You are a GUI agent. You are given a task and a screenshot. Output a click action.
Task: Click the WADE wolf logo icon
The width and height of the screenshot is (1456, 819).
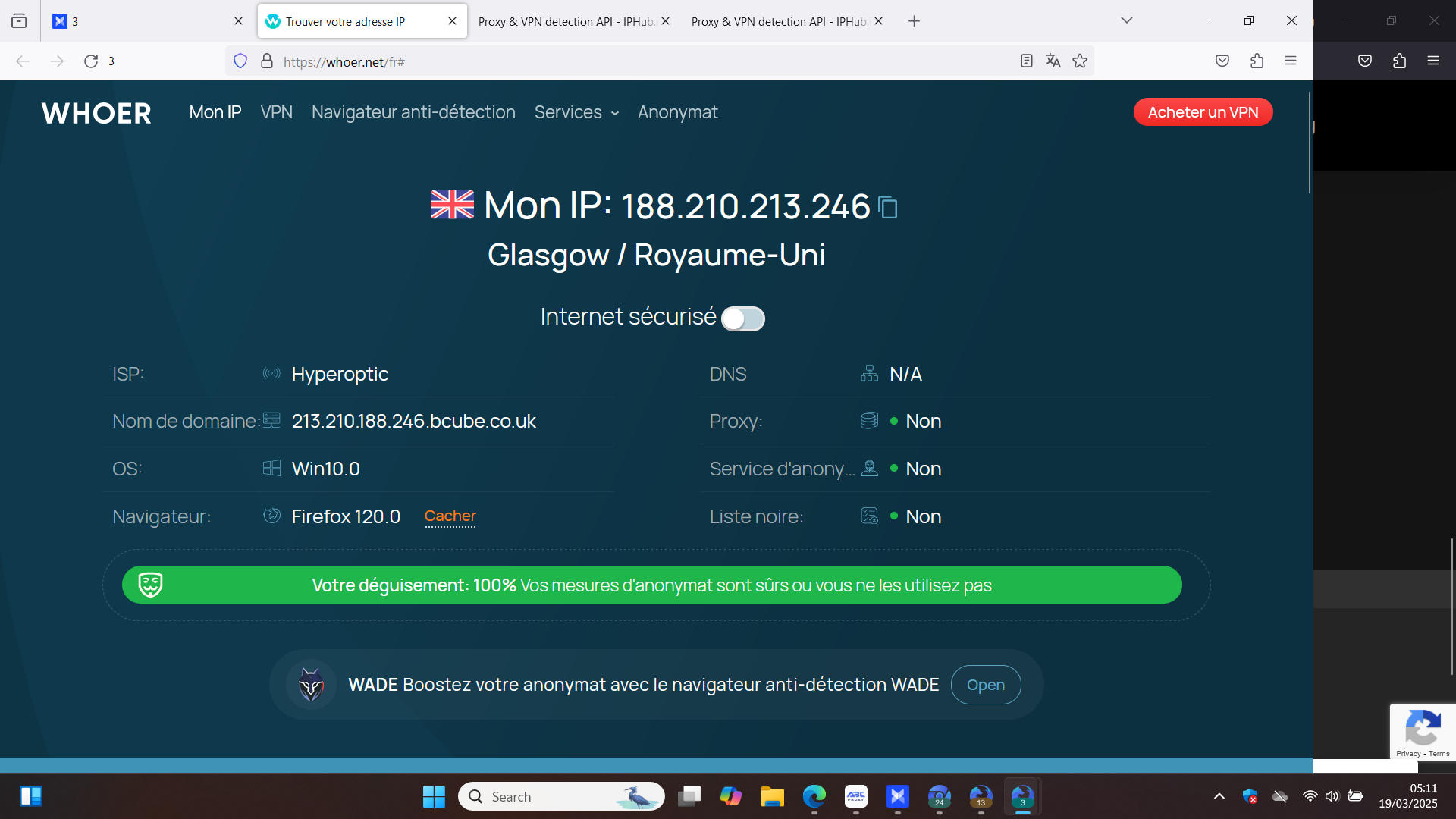(x=311, y=685)
